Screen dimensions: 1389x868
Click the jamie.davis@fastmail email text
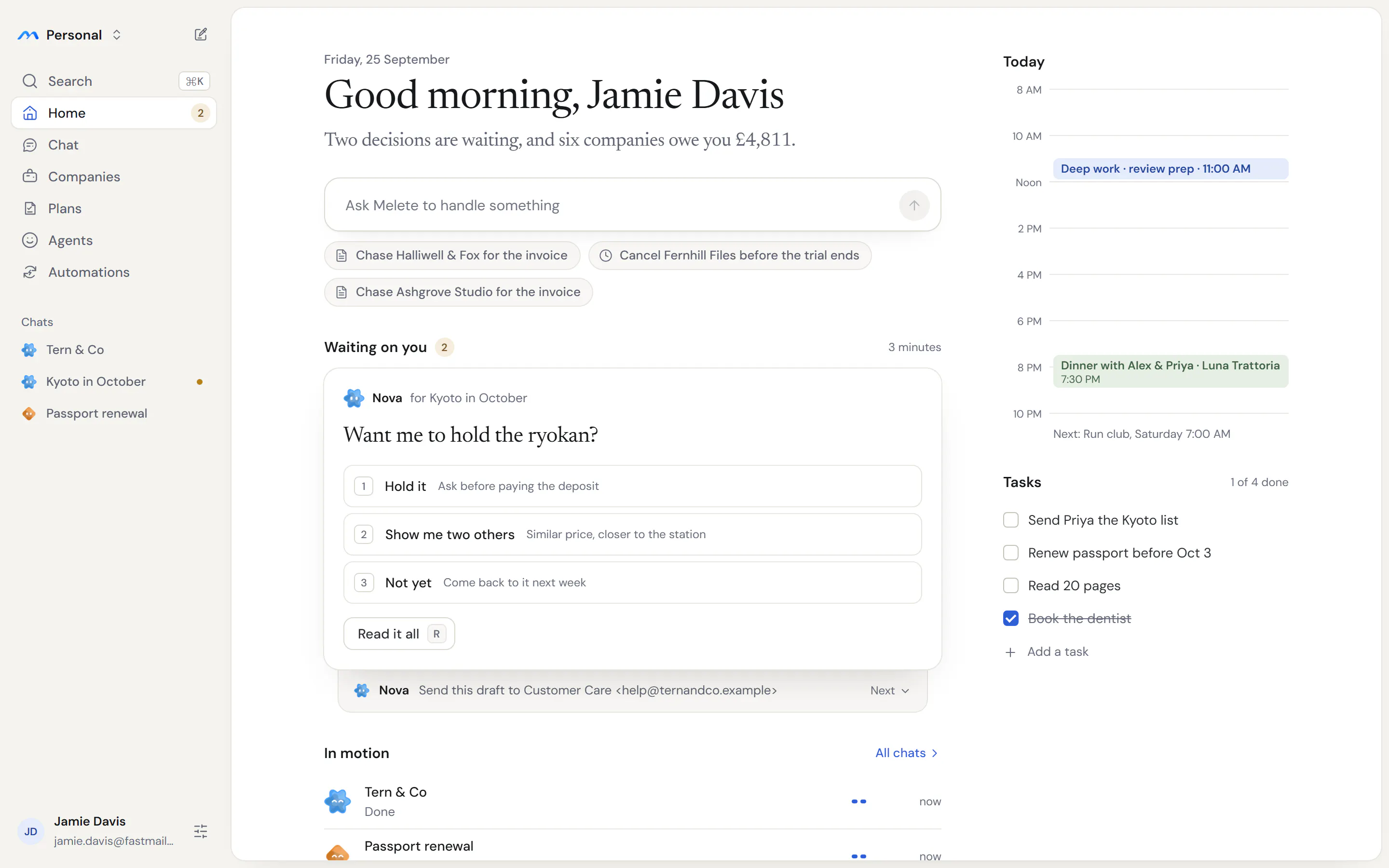coord(114,841)
